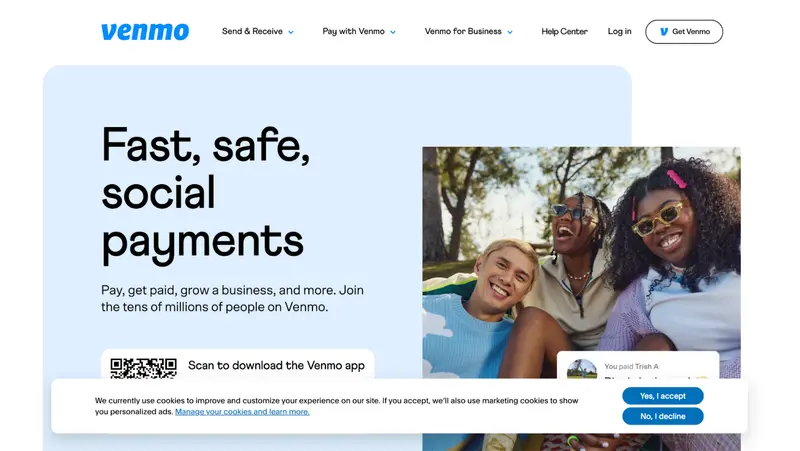Expand the Pay with Venmo chevron arrow

pyautogui.click(x=393, y=32)
